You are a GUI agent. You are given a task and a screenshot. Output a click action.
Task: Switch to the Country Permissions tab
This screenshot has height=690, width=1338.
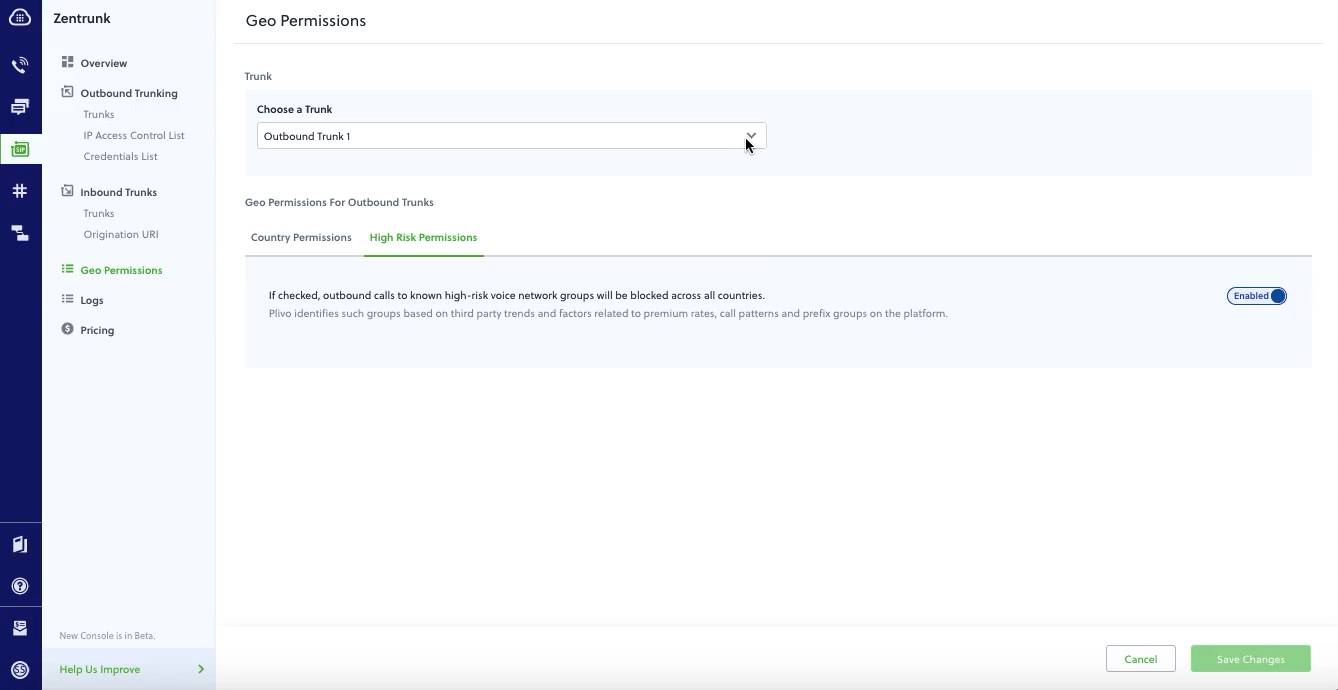(301, 238)
